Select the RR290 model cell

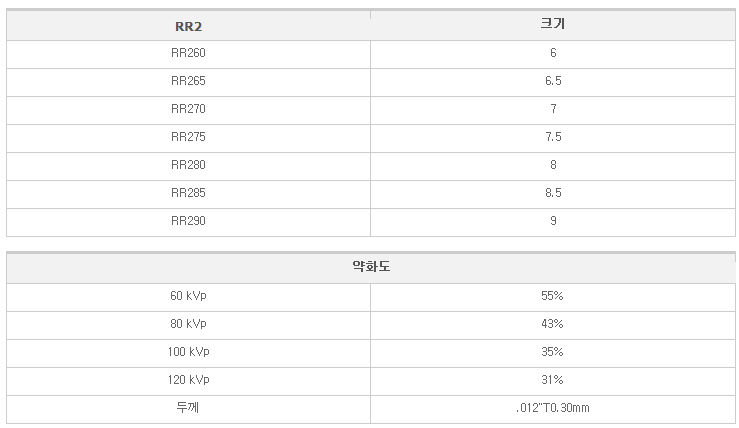coord(189,221)
